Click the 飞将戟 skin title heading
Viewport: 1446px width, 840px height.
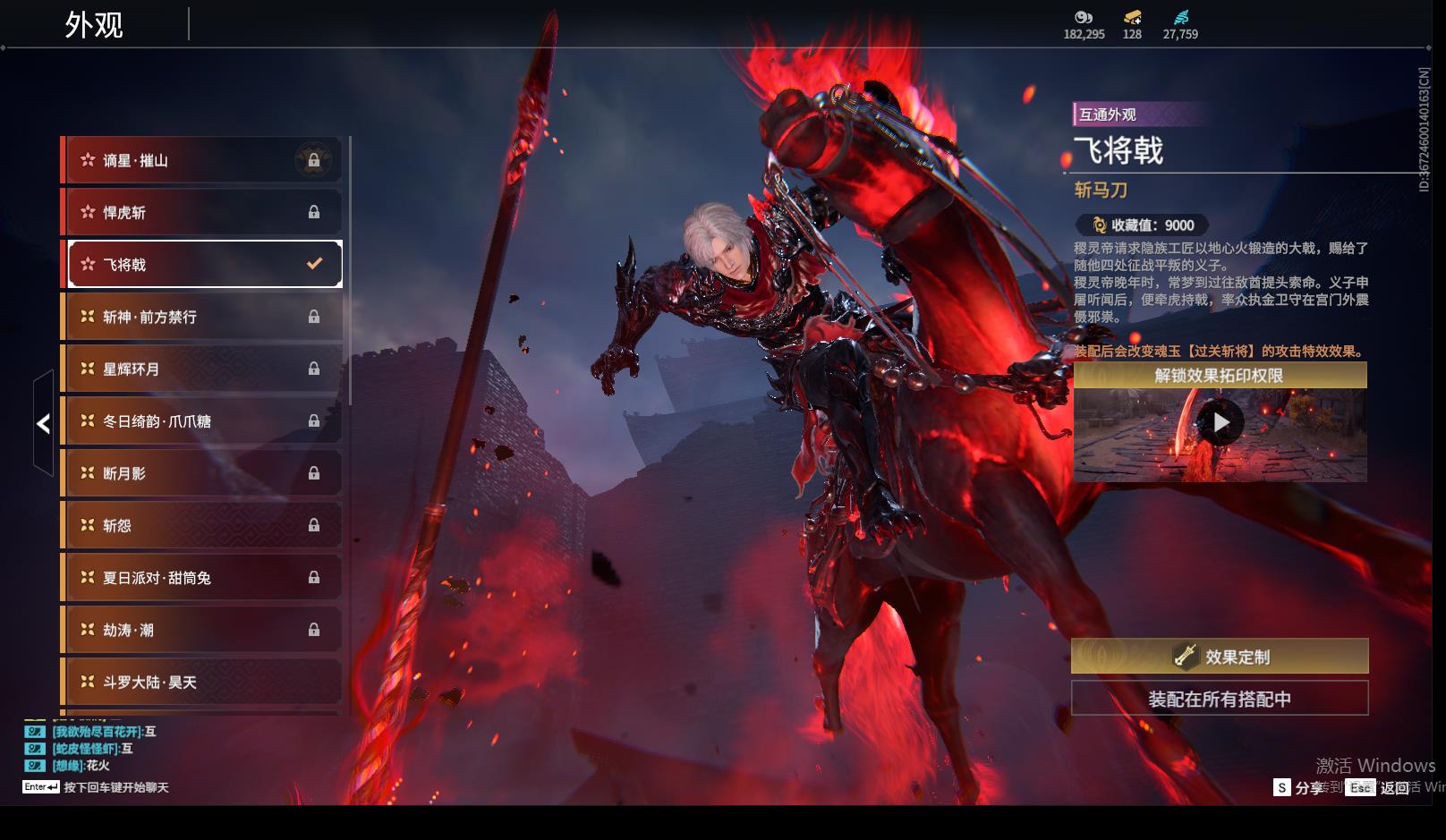click(x=1119, y=150)
